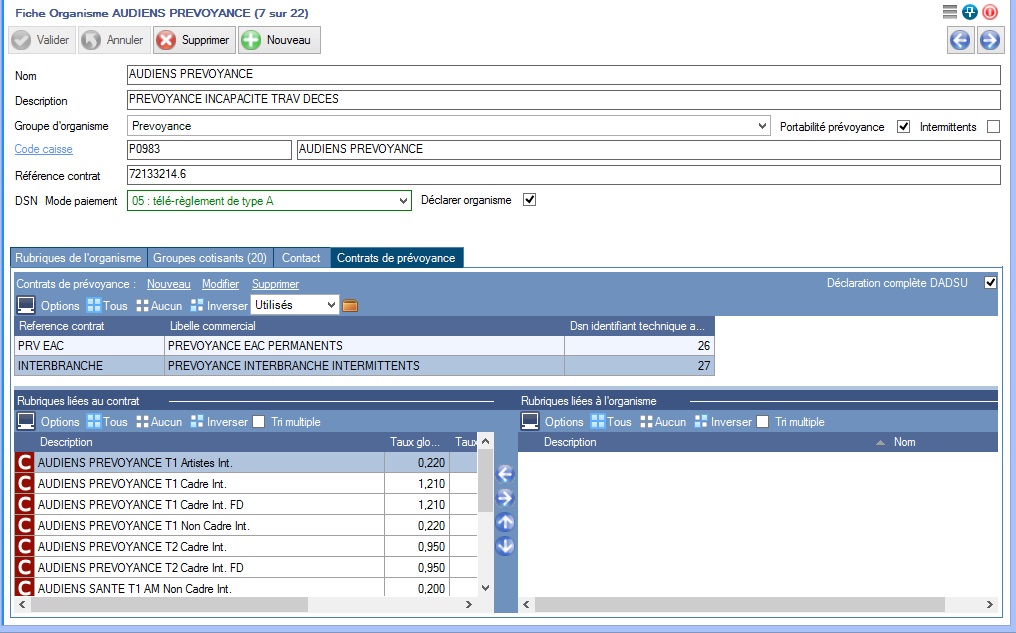
Task: Click the left transfer arrow between rubriques lists
Action: pyautogui.click(x=505, y=473)
